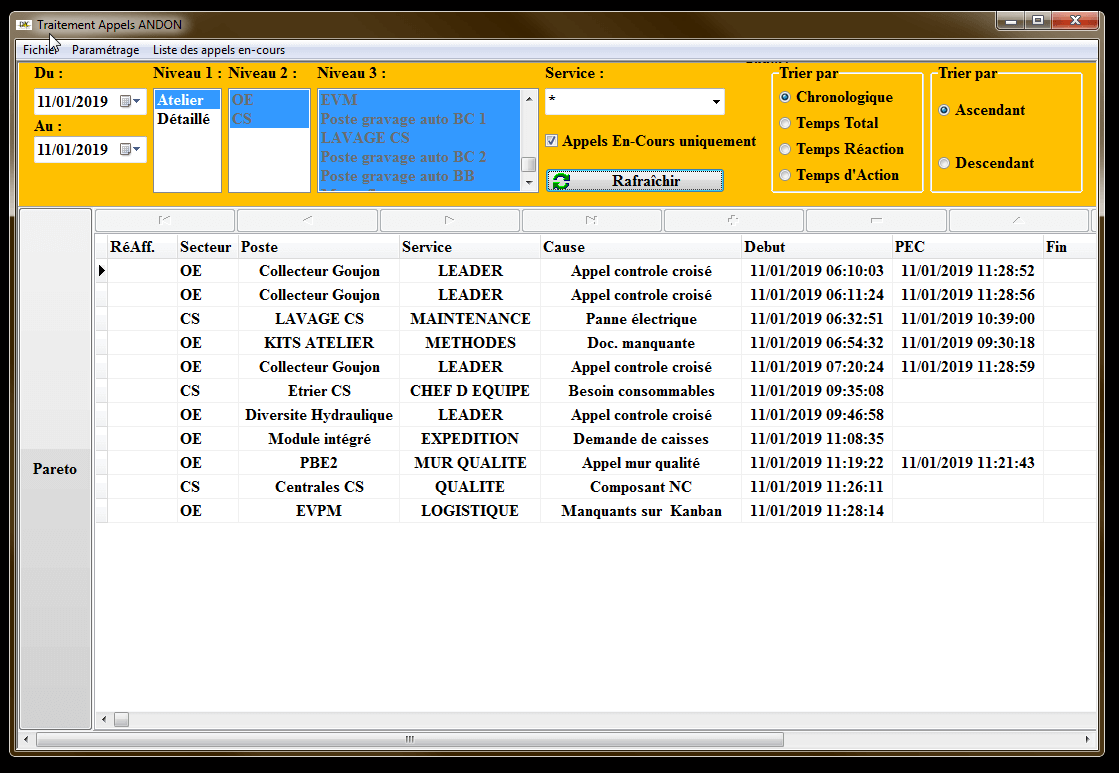Select Temps d'Action sort option
The image size is (1119, 773).
785,175
